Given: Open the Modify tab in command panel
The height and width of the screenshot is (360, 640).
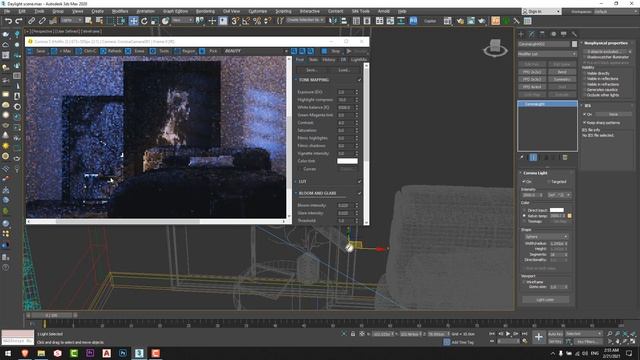Looking at the screenshot, I should (x=532, y=34).
